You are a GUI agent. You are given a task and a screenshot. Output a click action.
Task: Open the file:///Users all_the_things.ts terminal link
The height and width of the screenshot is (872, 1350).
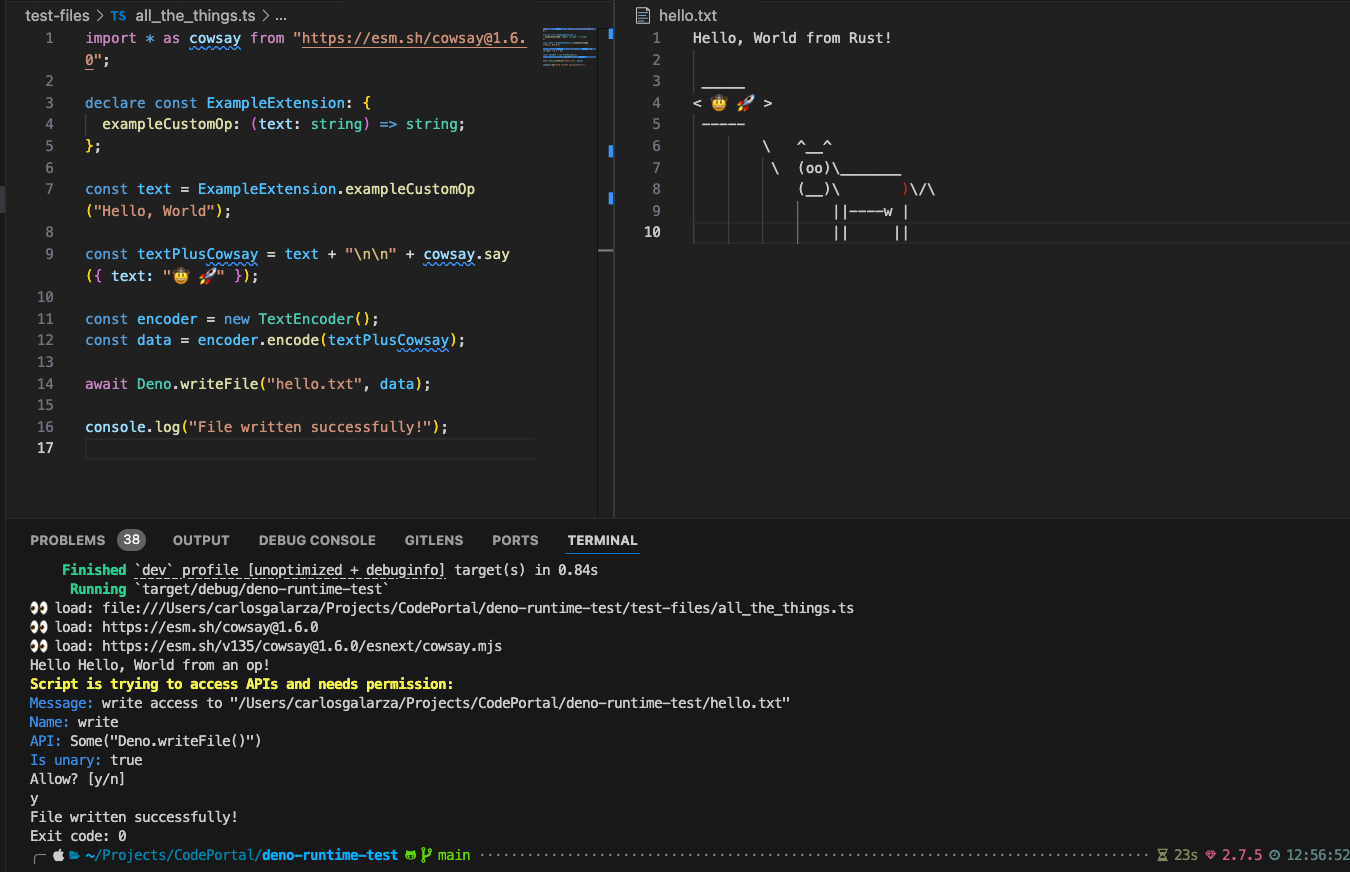coord(478,608)
